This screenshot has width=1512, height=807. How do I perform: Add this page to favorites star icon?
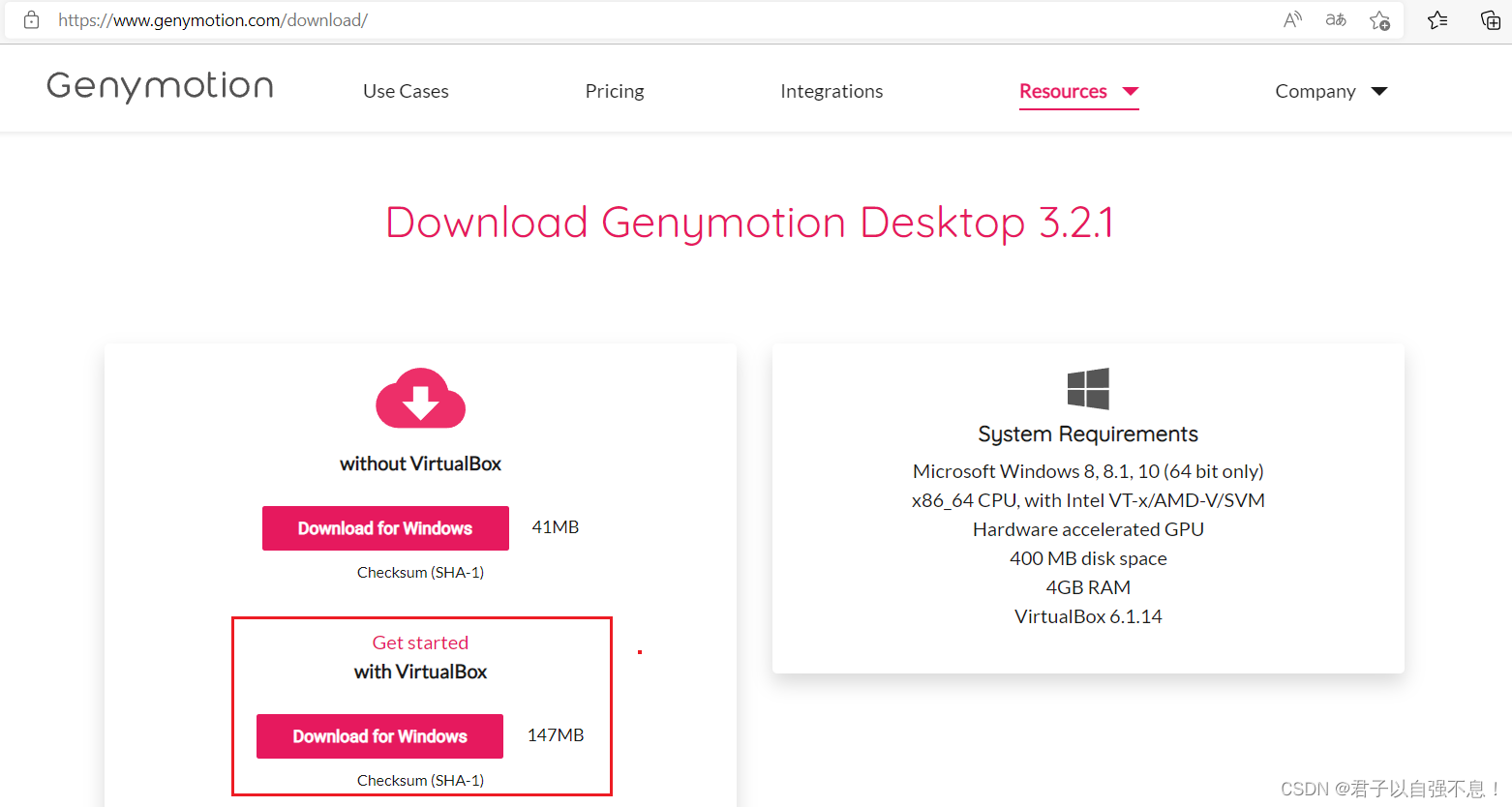[1380, 20]
